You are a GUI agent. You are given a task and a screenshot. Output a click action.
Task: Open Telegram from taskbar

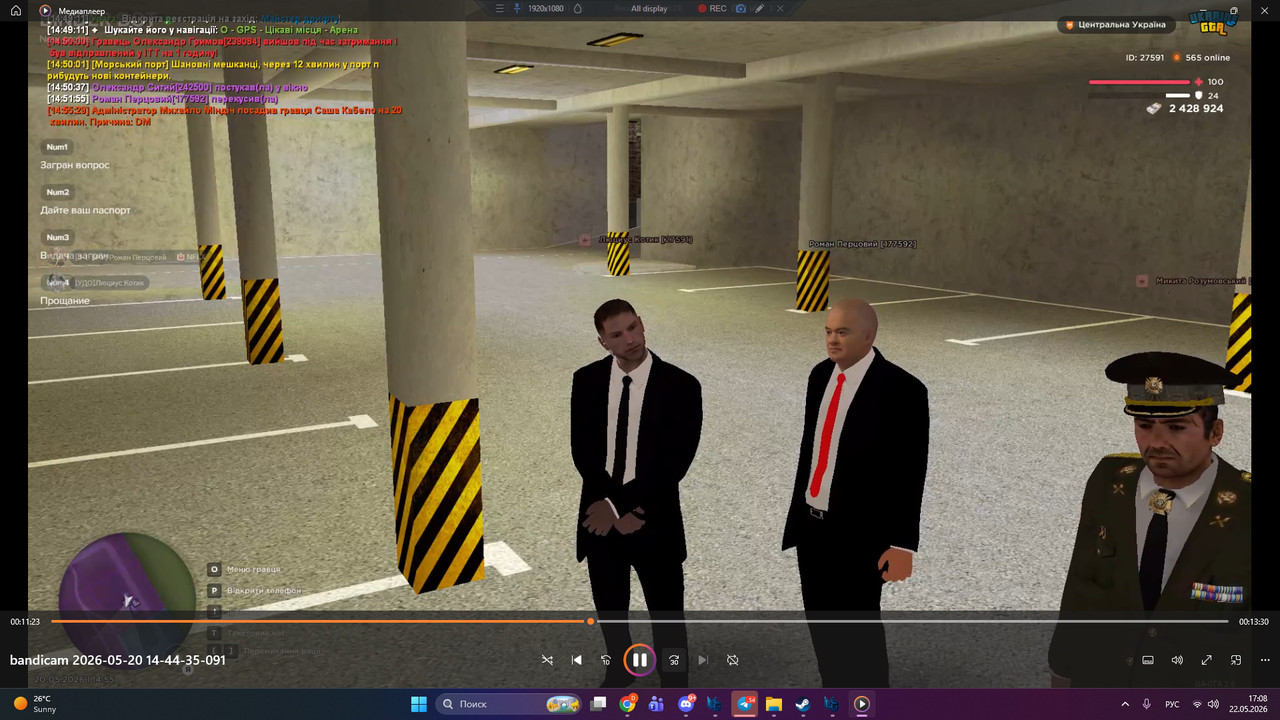click(x=745, y=704)
